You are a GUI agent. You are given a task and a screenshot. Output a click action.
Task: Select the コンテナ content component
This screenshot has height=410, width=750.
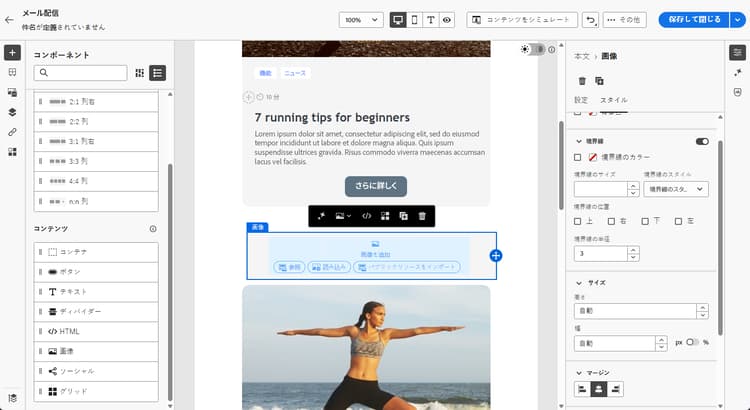pos(96,252)
